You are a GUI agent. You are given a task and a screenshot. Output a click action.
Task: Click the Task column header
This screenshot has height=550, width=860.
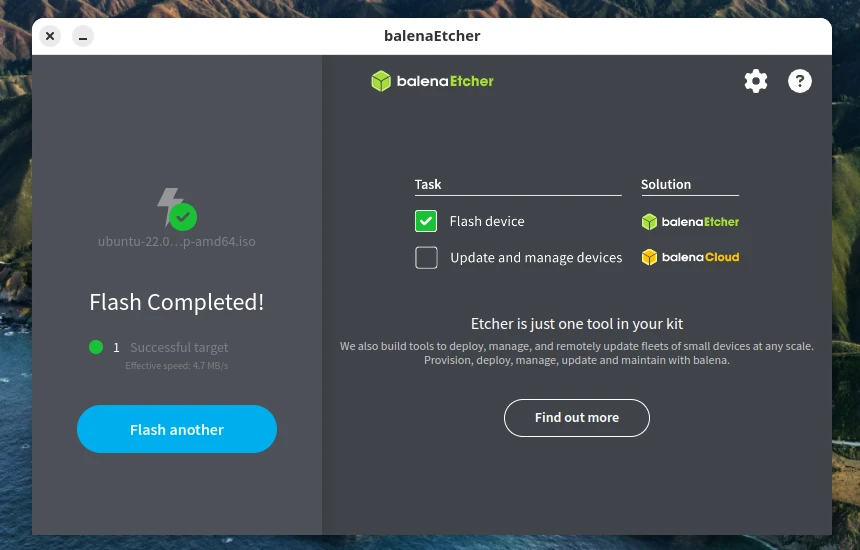tap(428, 184)
